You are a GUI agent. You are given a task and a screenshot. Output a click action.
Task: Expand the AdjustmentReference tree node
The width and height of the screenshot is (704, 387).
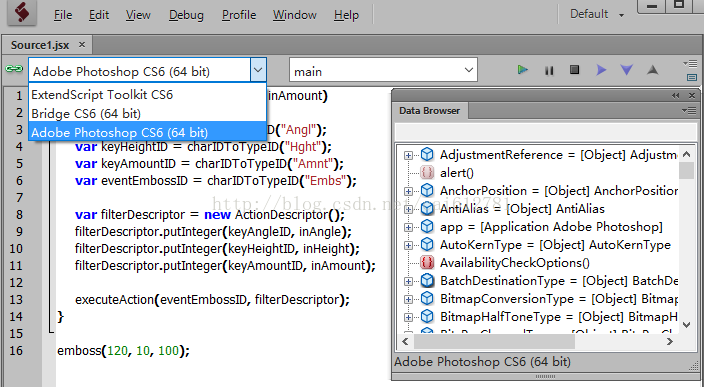click(x=408, y=155)
